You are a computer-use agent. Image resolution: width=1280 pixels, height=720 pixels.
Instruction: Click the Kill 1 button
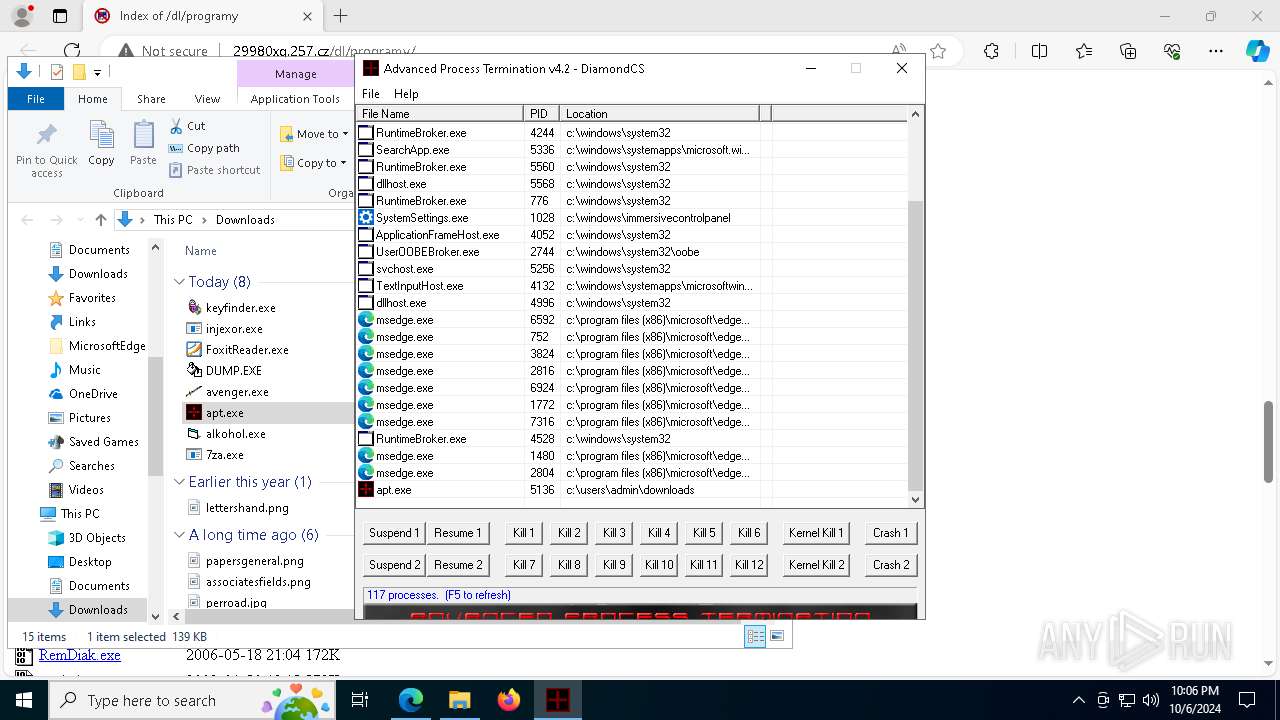(524, 533)
